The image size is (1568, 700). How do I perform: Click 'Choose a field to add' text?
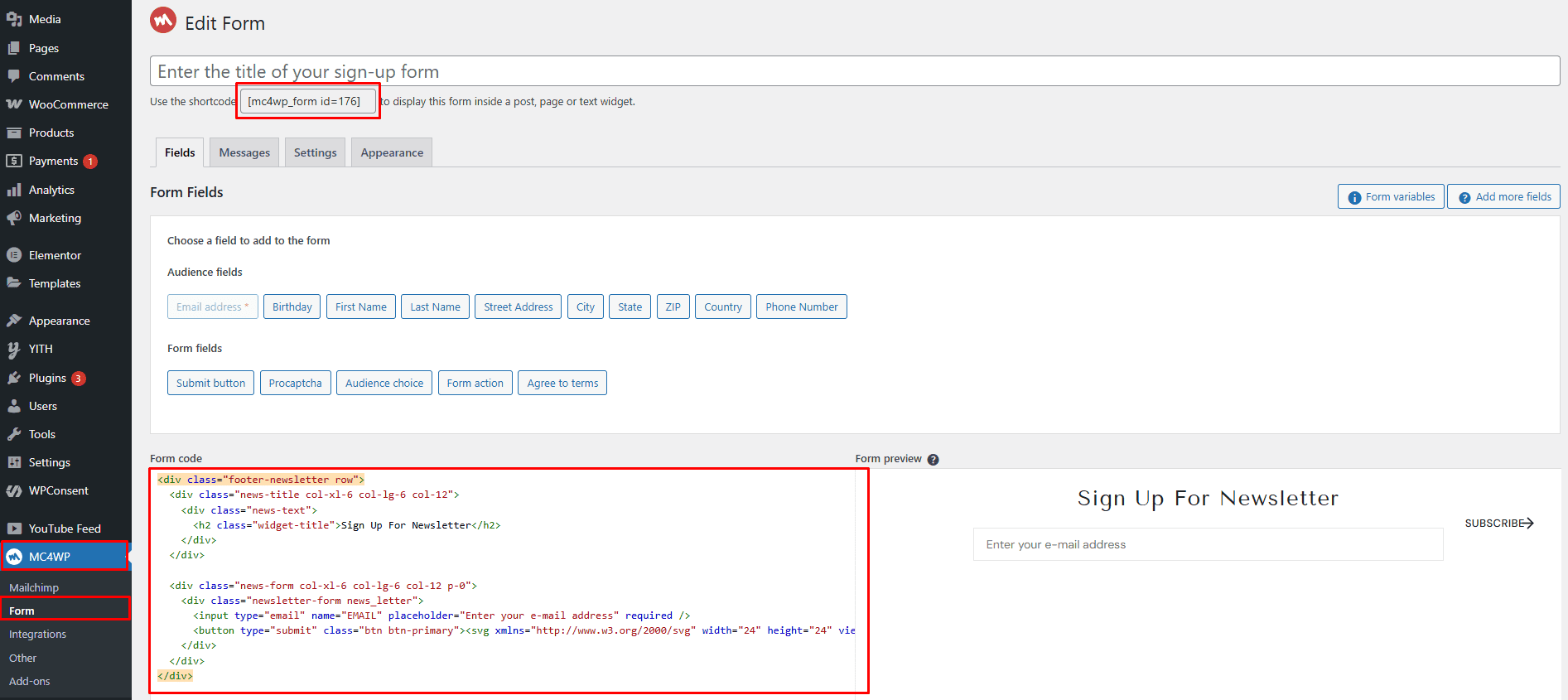click(x=248, y=240)
